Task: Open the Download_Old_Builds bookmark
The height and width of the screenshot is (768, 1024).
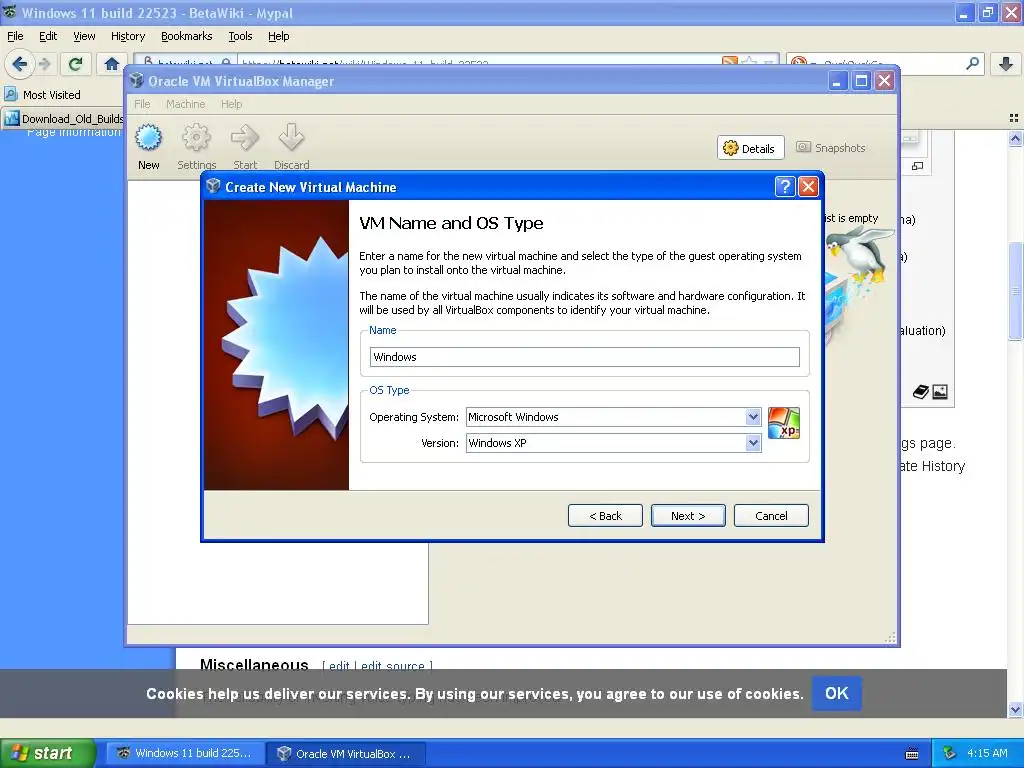Action: point(64,119)
